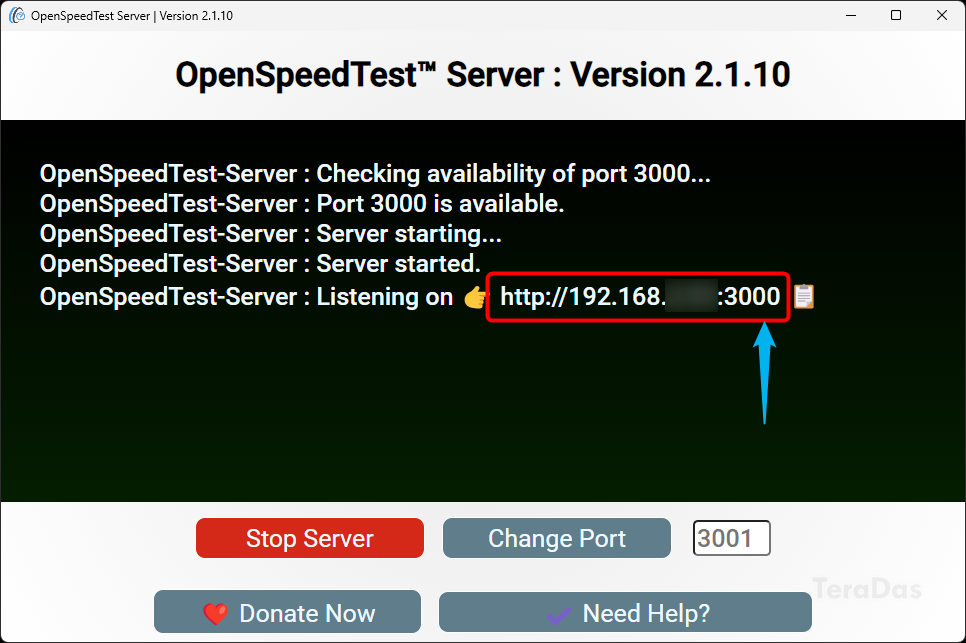Open Need Help? button text
966x643 pixels.
click(646, 613)
